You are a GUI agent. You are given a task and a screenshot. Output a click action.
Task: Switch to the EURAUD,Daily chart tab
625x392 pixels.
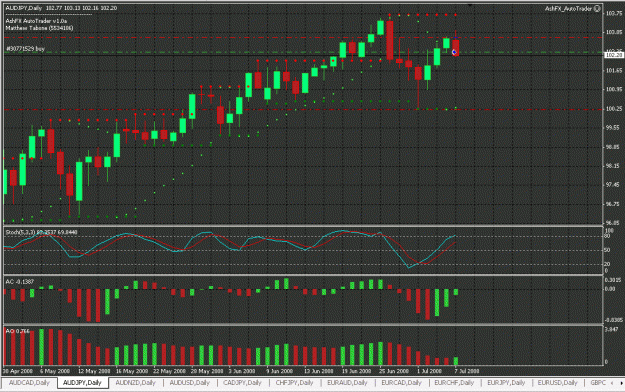pos(347,383)
